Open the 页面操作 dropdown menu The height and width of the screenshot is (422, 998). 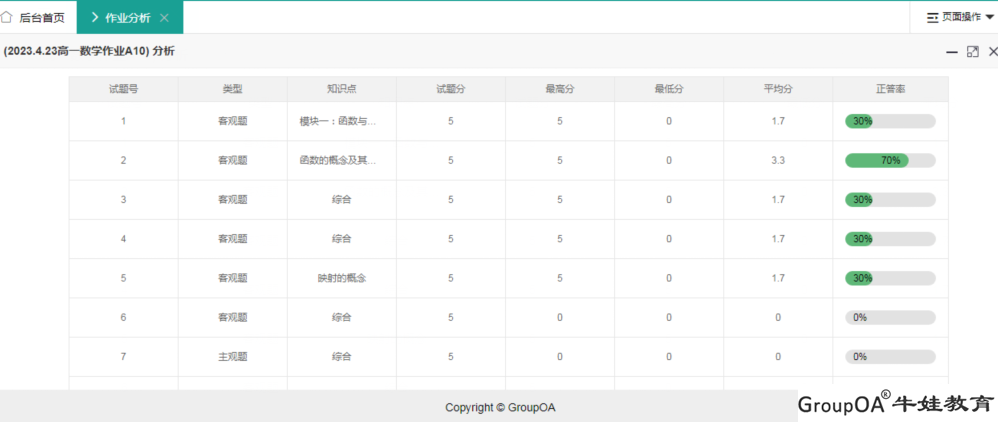pos(962,17)
